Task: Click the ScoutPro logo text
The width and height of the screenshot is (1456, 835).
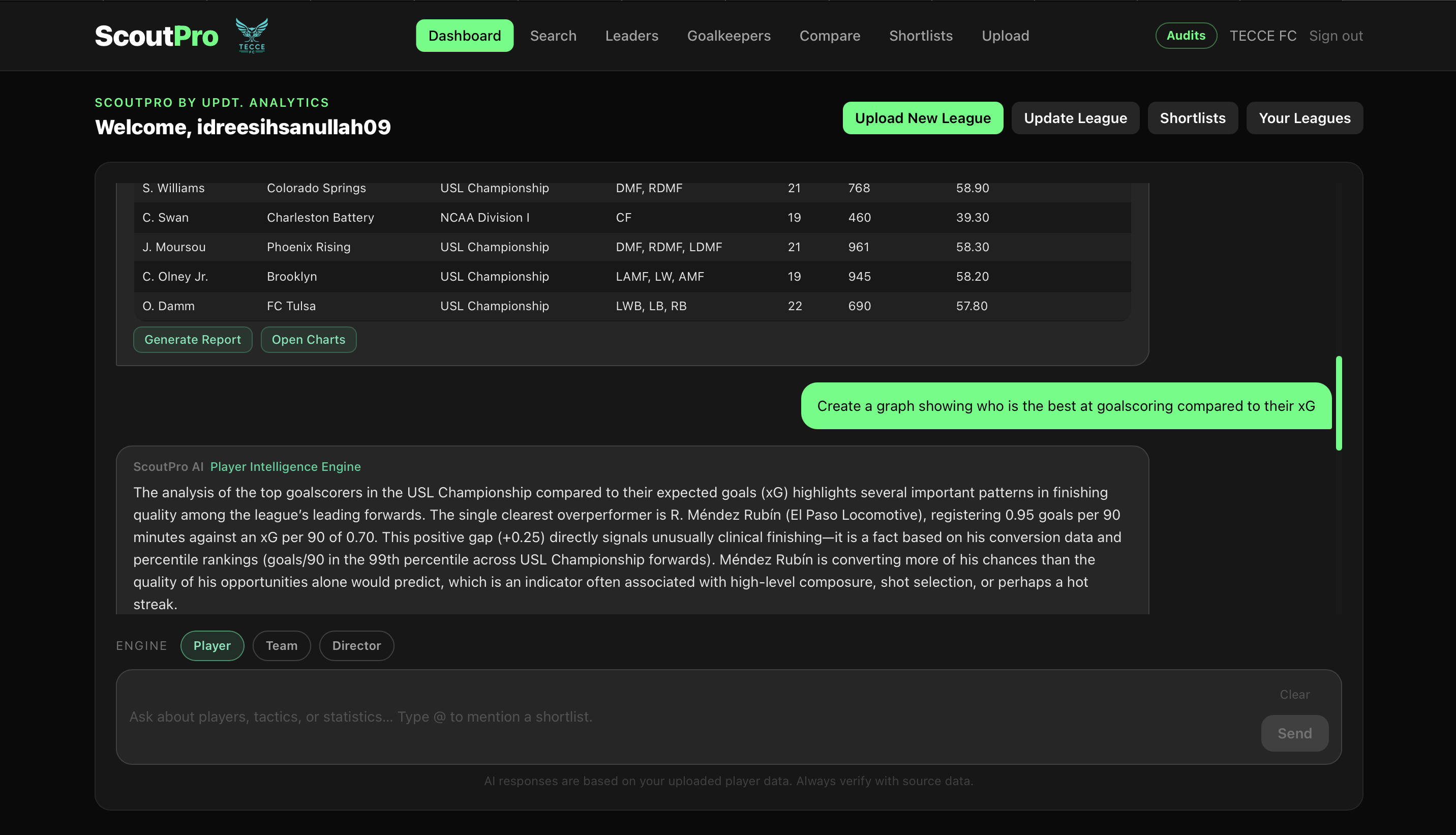Action: pyautogui.click(x=157, y=36)
